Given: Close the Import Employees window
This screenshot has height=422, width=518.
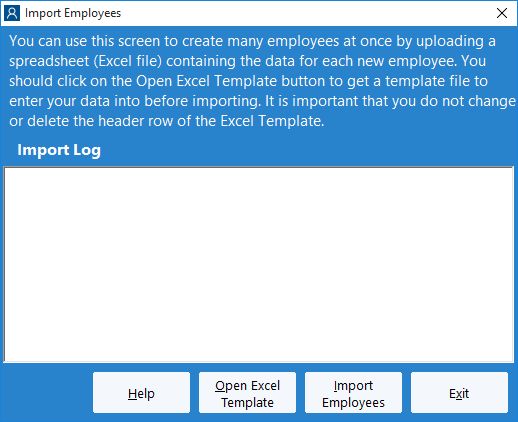Looking at the screenshot, I should click(502, 13).
